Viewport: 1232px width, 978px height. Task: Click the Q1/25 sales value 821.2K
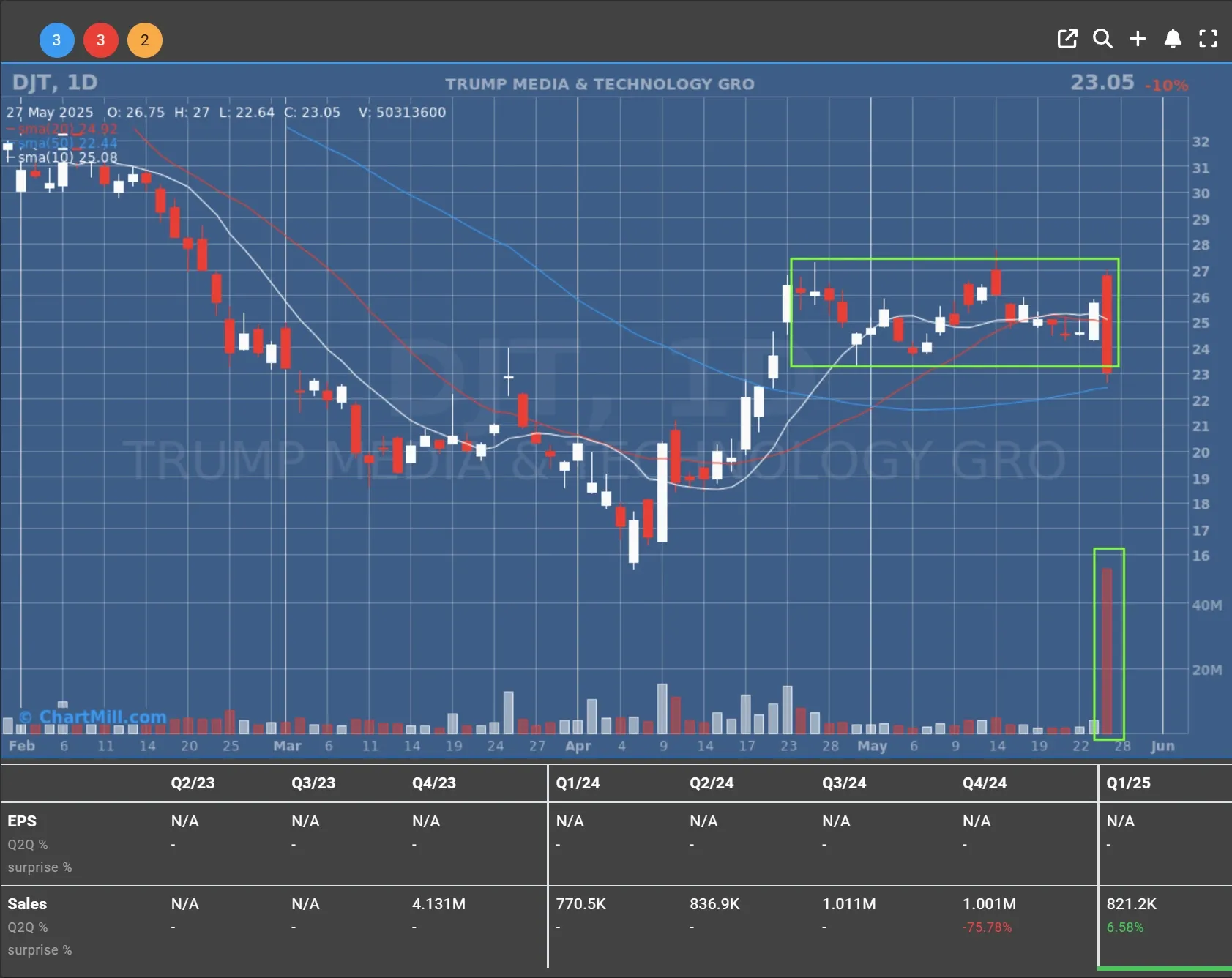click(x=1131, y=904)
